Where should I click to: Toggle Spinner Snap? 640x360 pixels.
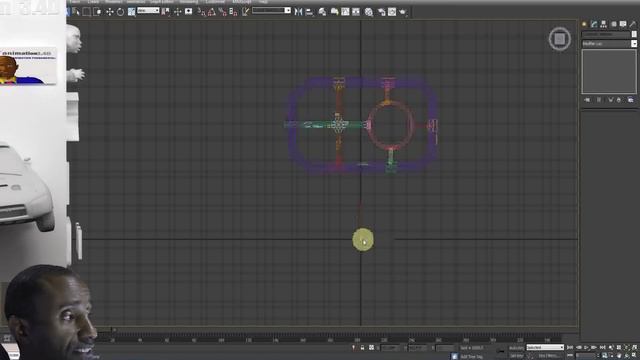pyautogui.click(x=233, y=12)
